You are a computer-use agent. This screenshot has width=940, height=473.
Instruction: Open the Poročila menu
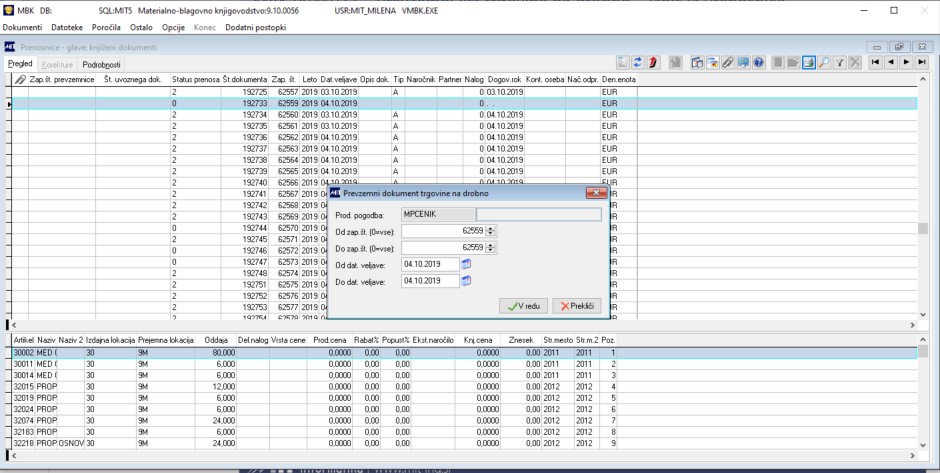tap(106, 28)
